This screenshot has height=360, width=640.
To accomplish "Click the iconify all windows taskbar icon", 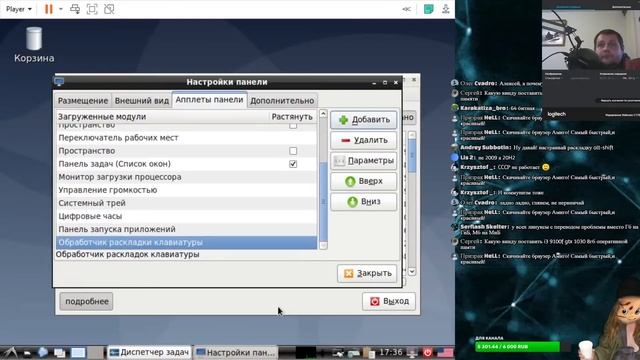I will 60,353.
